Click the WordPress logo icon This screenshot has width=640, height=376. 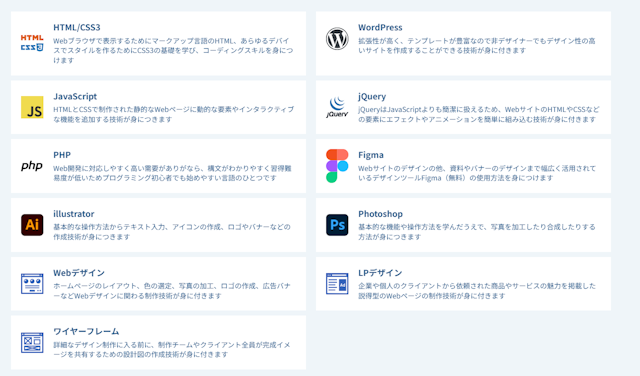[x=337, y=39]
